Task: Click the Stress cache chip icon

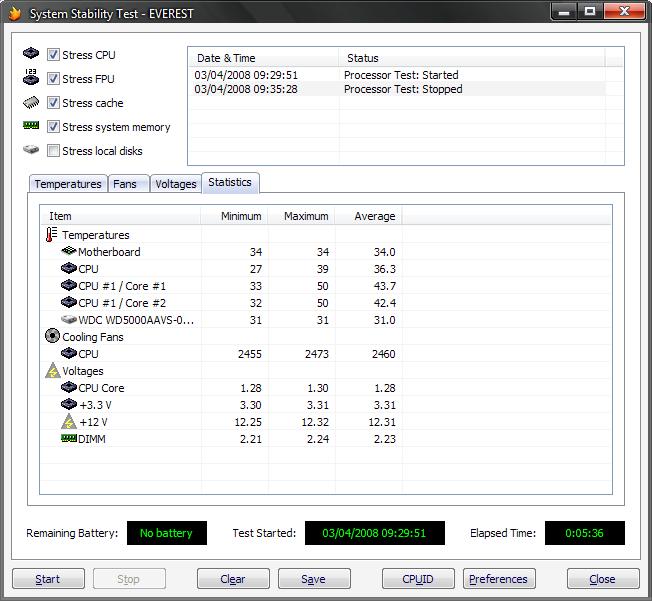Action: [31, 102]
